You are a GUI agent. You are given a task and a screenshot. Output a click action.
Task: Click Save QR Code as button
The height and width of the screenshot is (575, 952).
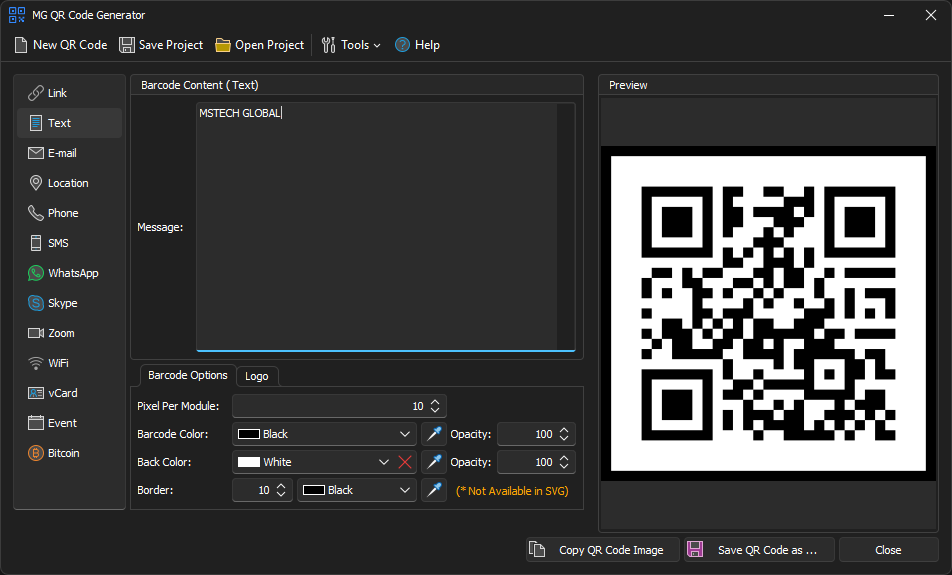(x=760, y=550)
